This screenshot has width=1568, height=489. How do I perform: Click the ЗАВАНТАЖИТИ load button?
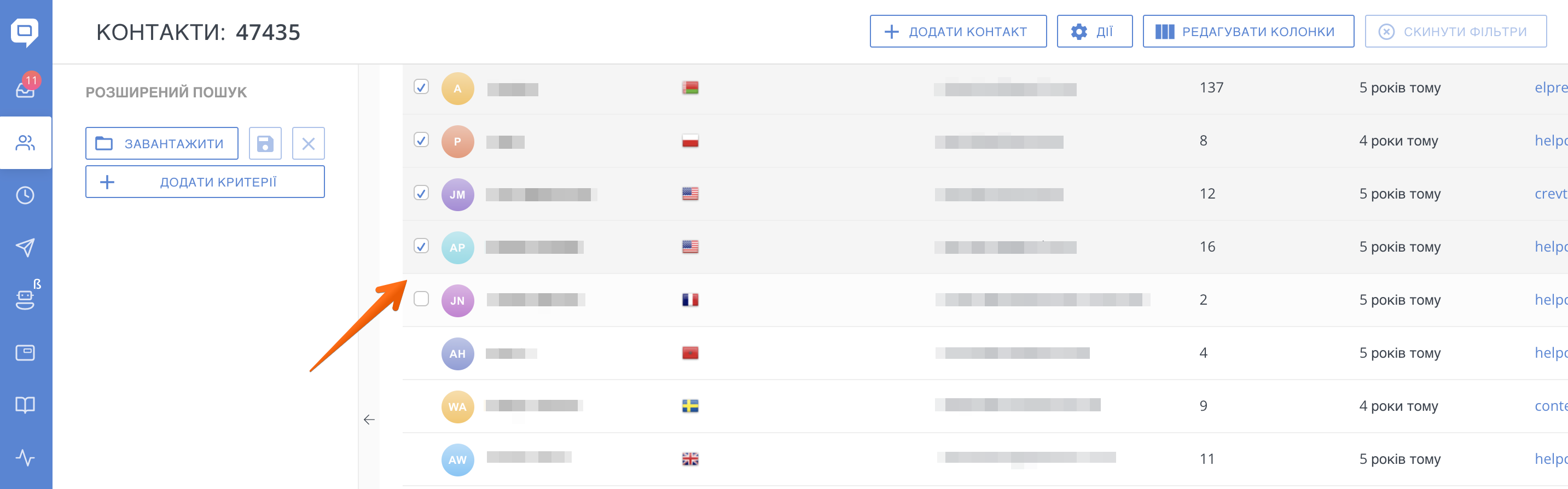[x=162, y=143]
